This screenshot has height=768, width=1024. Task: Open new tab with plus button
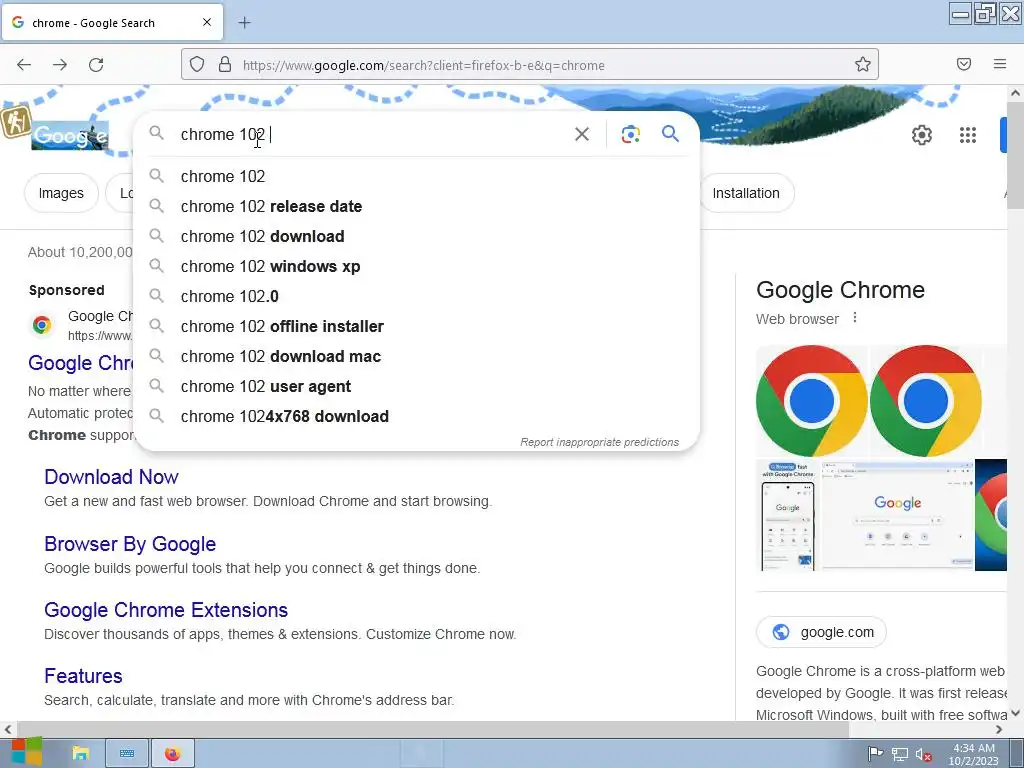244,23
